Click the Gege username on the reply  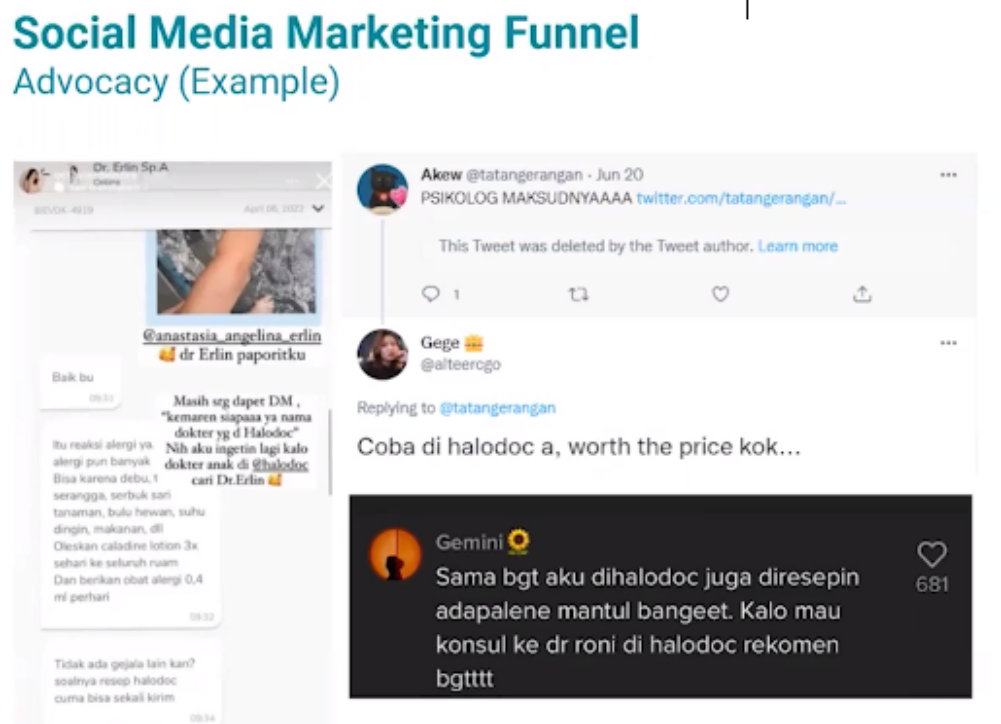[439, 343]
